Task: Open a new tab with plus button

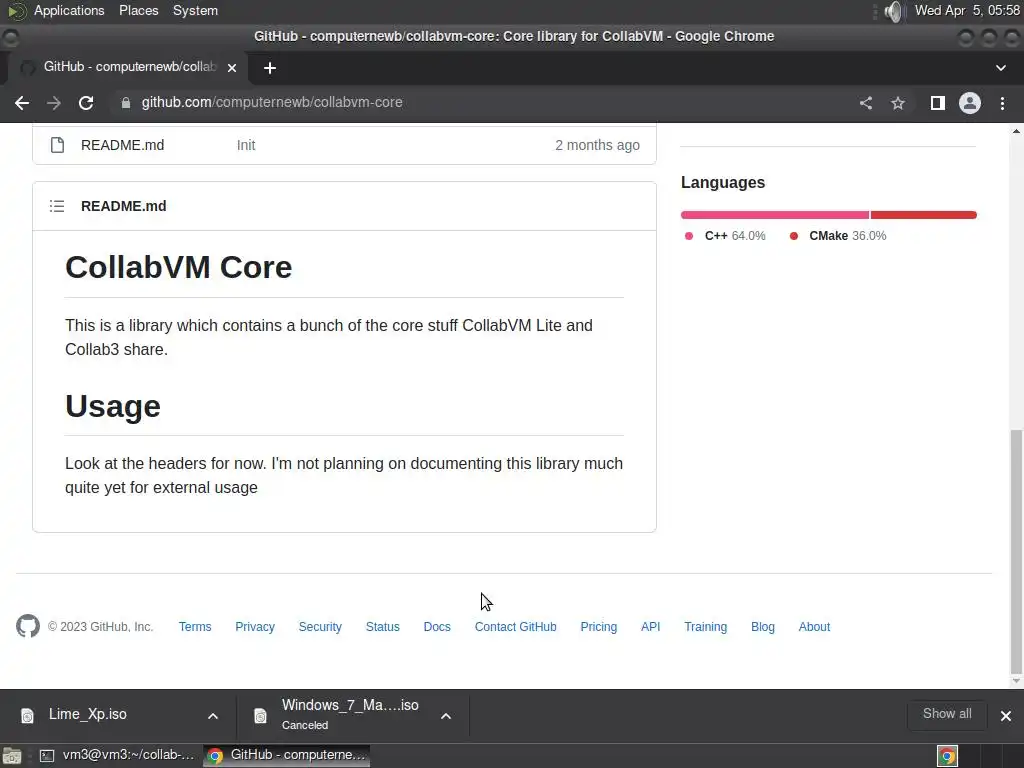Action: (x=270, y=68)
